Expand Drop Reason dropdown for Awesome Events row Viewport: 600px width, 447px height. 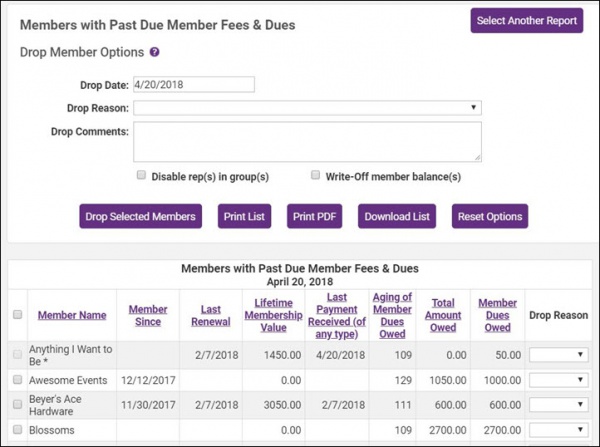(559, 380)
